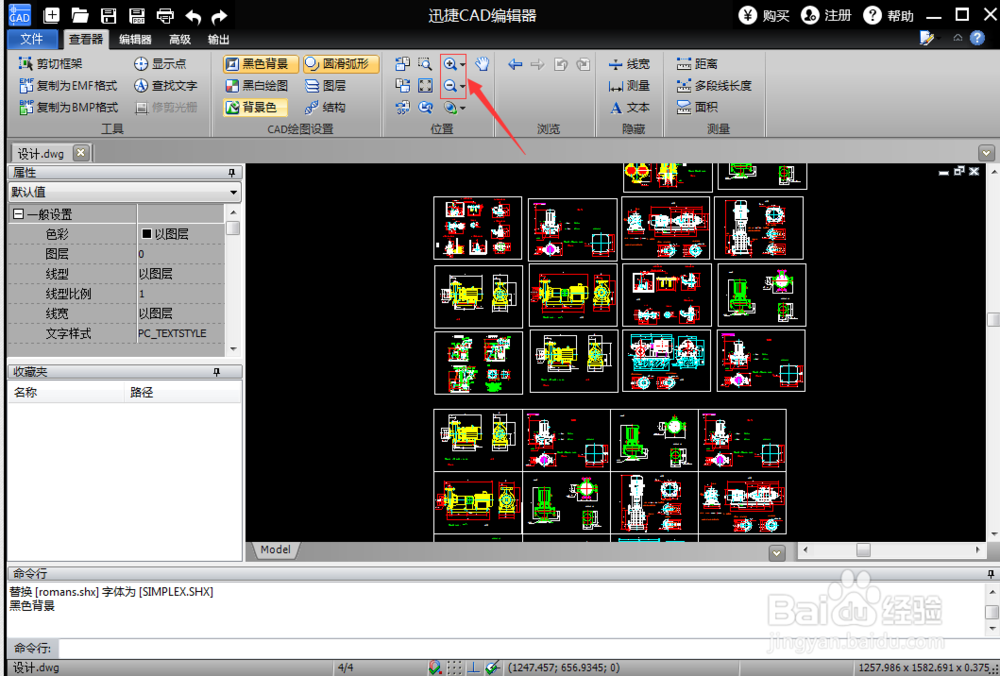Go forward with the grey right arrow

(538, 64)
